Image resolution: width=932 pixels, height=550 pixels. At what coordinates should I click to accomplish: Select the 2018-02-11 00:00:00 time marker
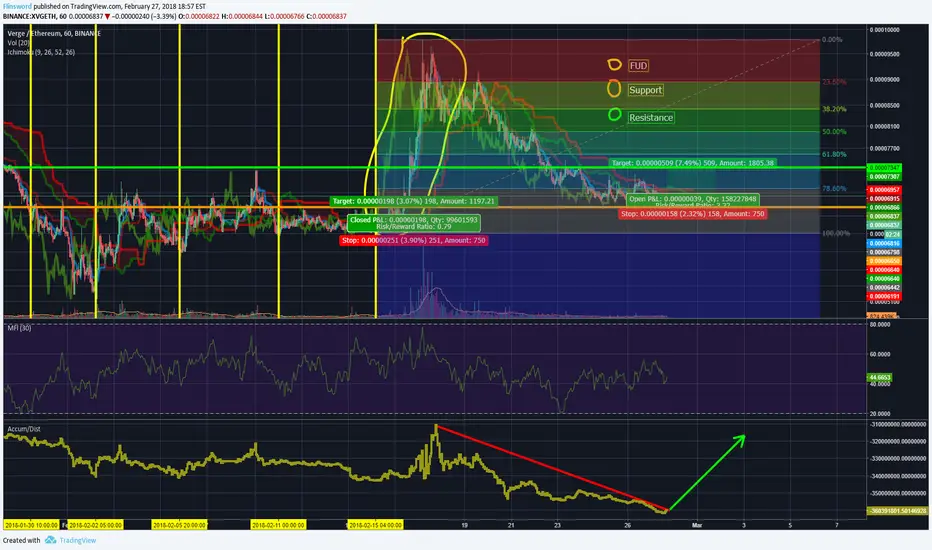(278, 525)
